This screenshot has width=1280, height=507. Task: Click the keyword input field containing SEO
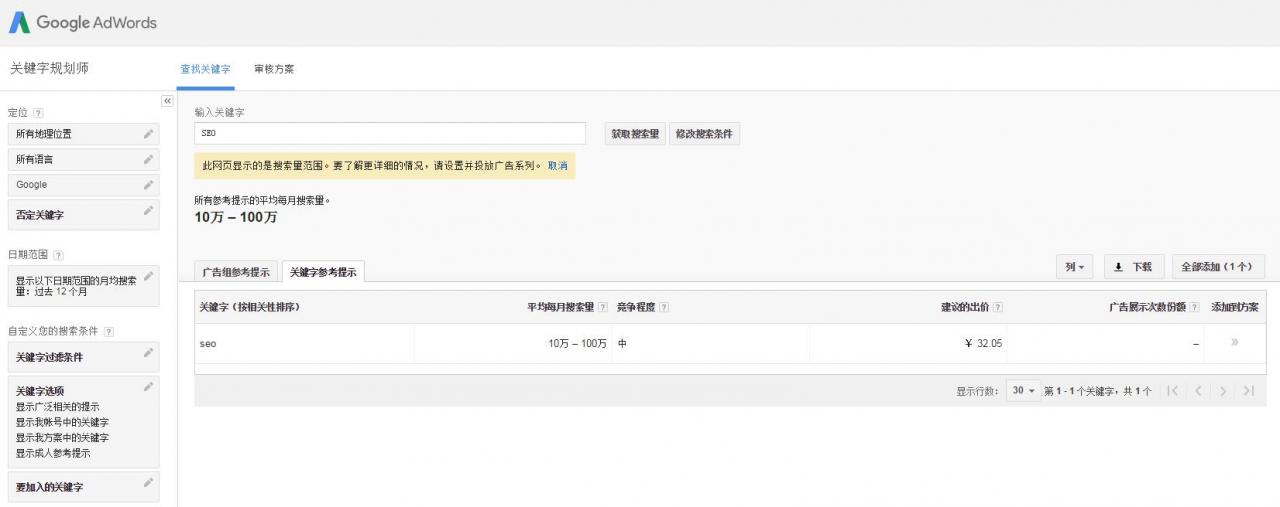(390, 134)
